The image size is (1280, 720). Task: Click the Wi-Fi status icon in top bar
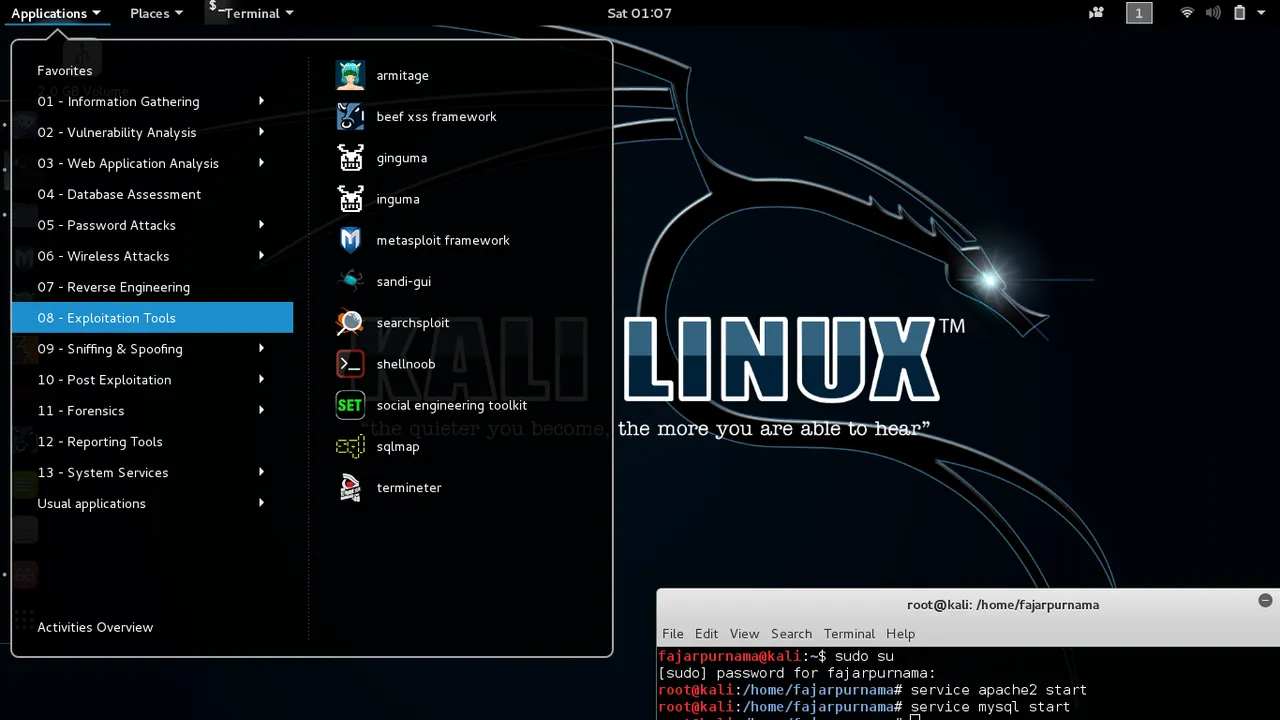pos(1187,13)
